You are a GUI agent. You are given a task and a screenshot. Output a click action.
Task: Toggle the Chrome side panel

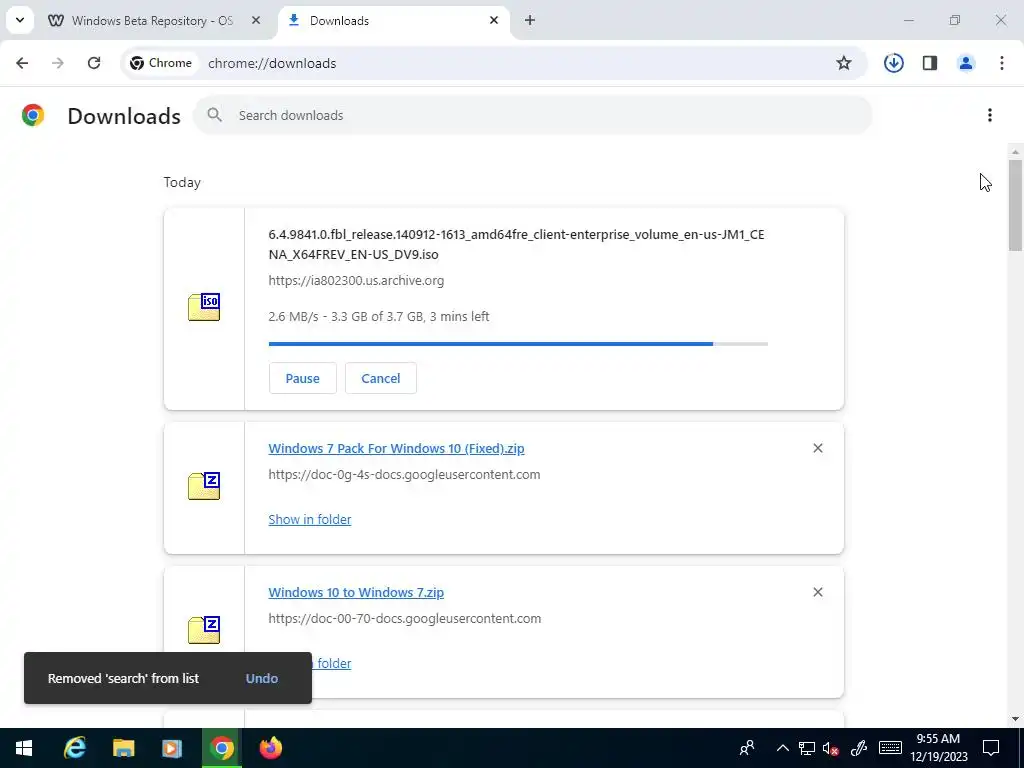click(x=930, y=63)
